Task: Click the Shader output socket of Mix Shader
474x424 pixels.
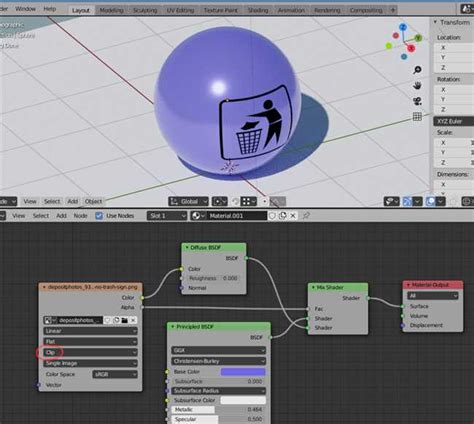Action: pyautogui.click(x=368, y=298)
